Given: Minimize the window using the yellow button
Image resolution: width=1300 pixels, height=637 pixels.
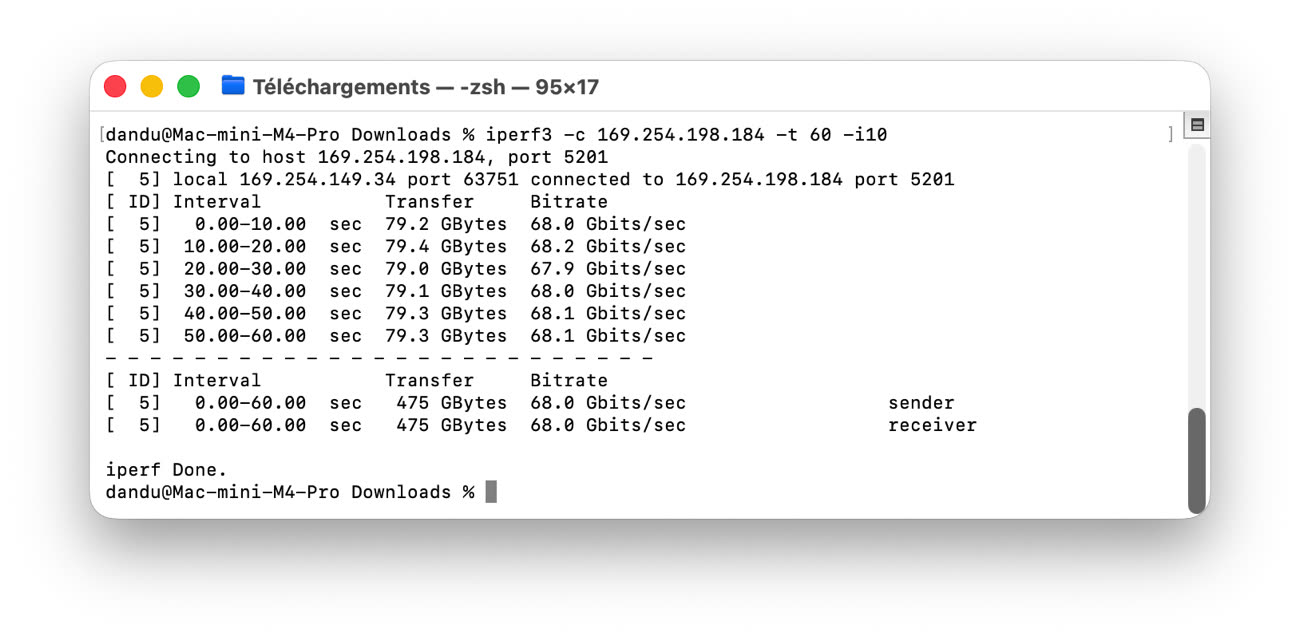Looking at the screenshot, I should click(152, 86).
